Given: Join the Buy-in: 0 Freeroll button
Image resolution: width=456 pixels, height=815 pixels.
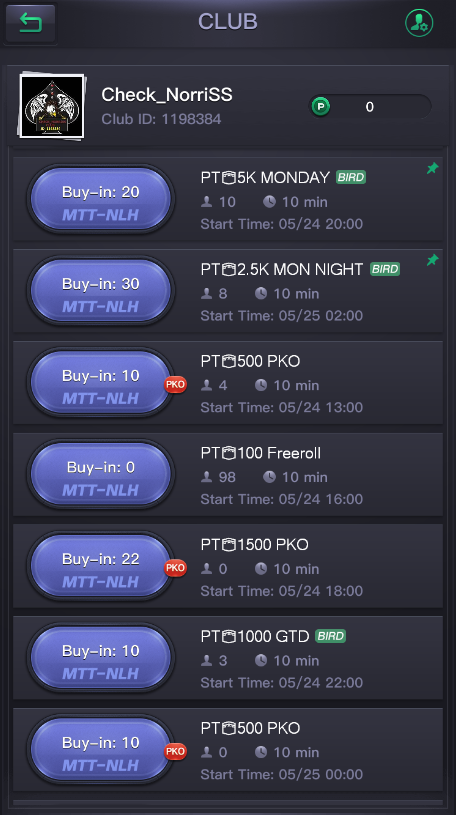Looking at the screenshot, I should [x=101, y=475].
